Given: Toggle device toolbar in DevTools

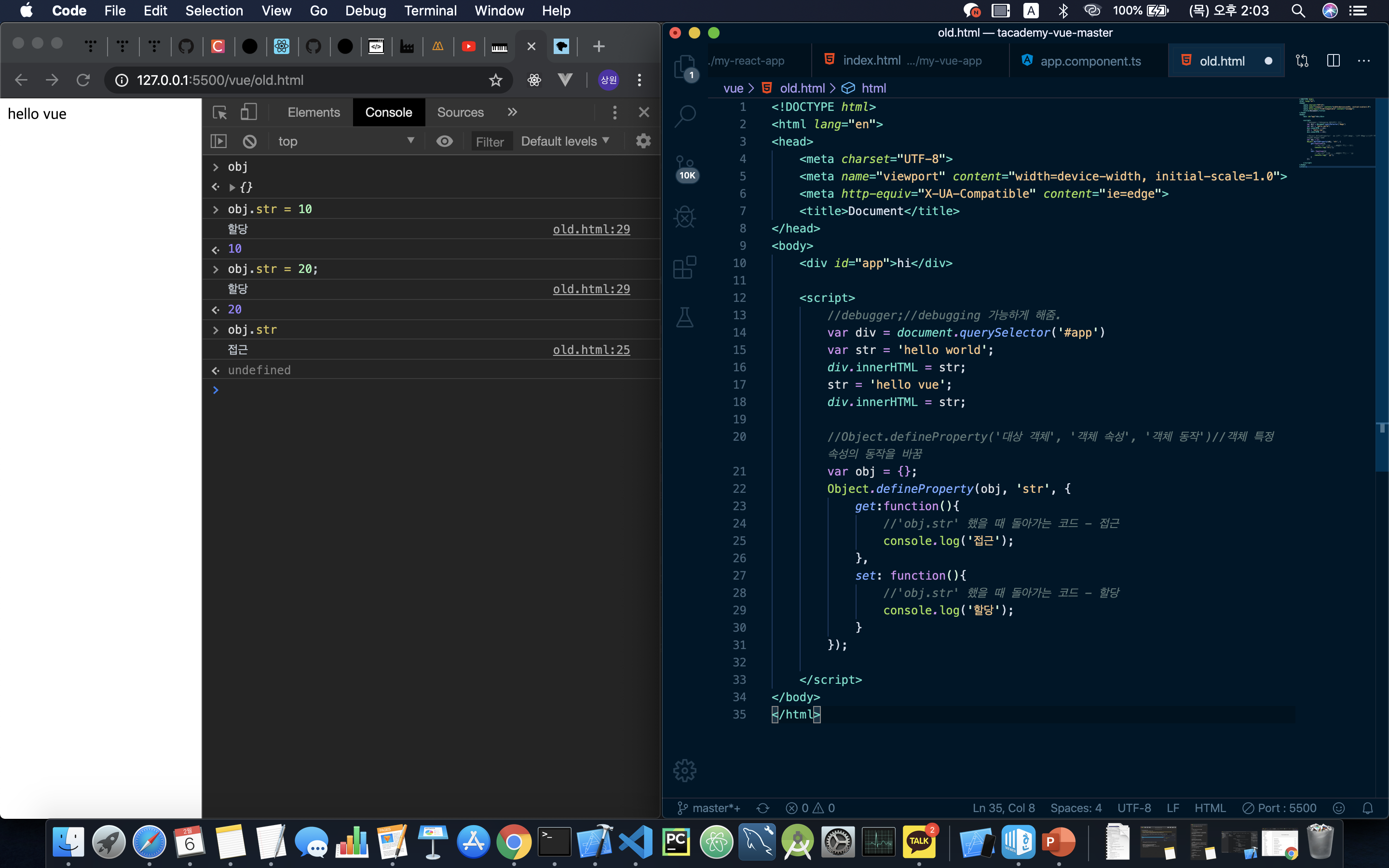Looking at the screenshot, I should (248, 112).
